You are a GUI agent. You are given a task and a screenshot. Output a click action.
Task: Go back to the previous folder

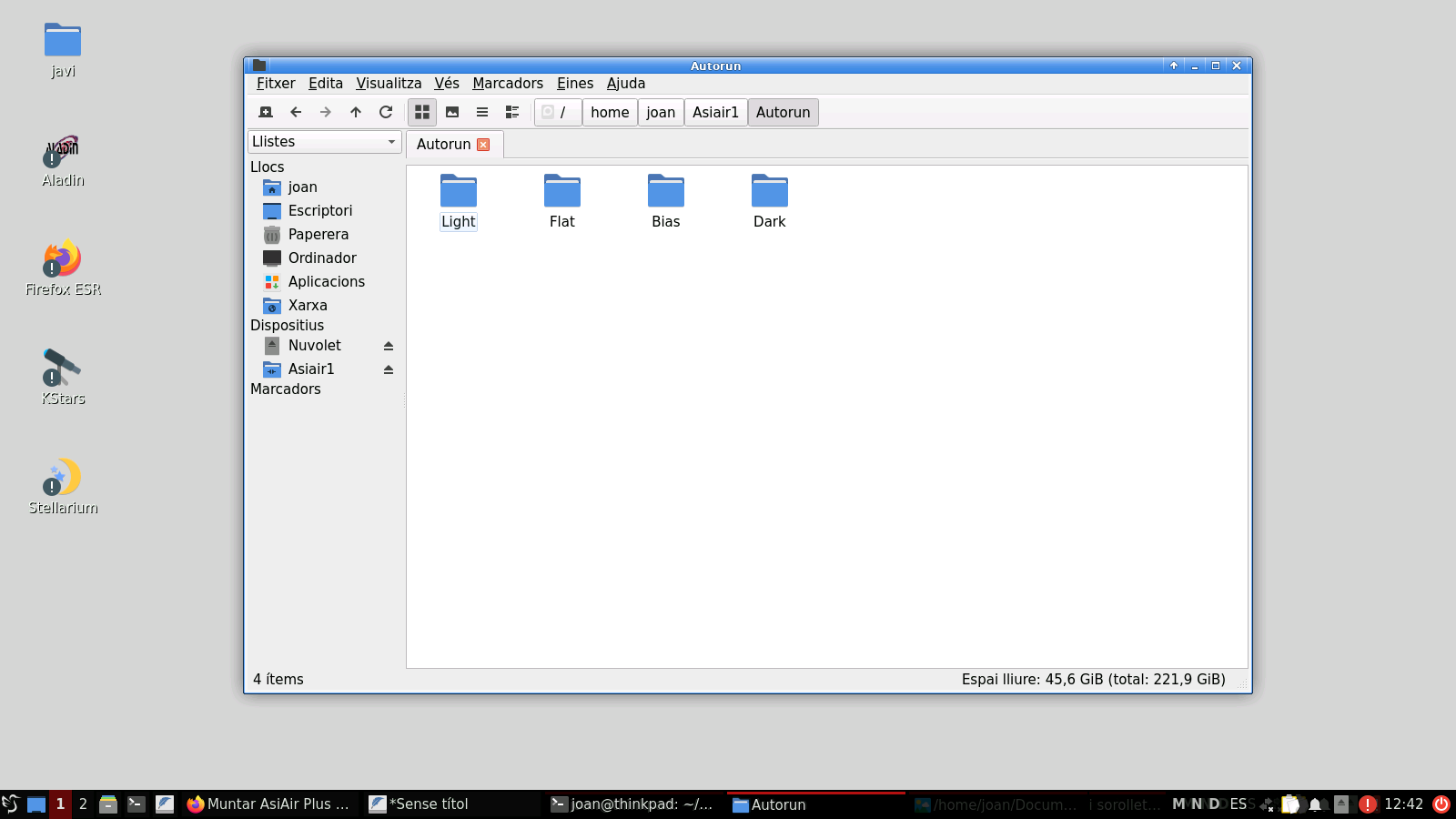coord(296,112)
